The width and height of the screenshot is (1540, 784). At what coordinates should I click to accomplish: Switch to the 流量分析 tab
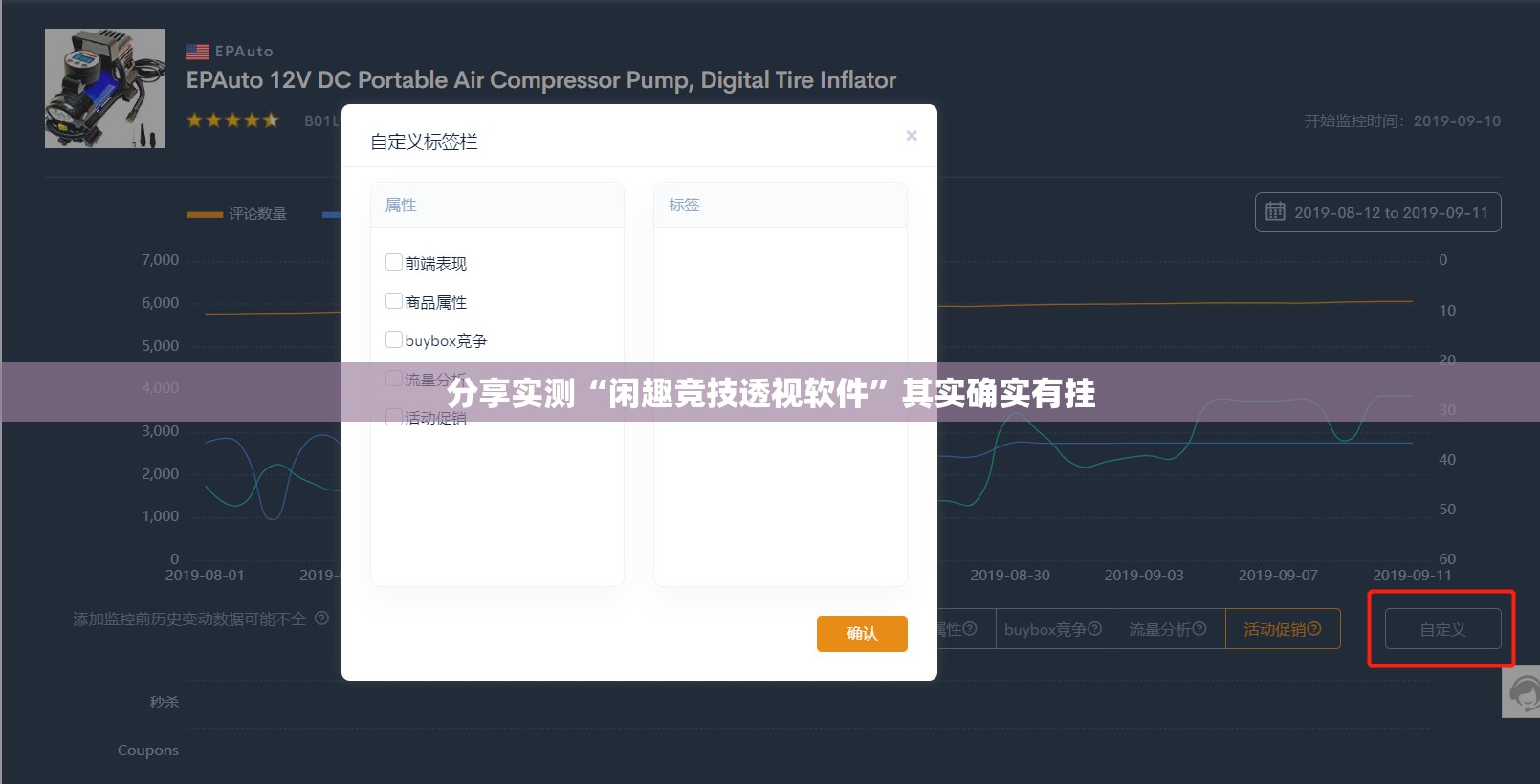(1159, 629)
